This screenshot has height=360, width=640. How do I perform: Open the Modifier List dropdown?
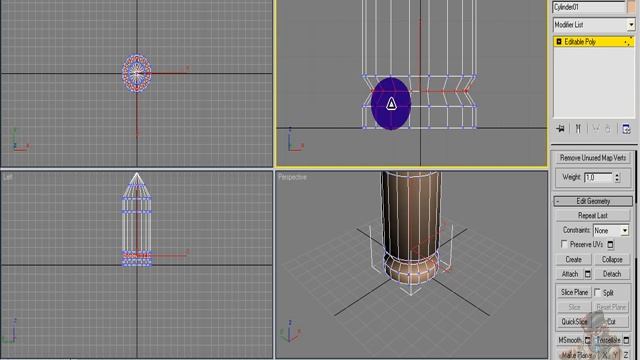tap(594, 25)
